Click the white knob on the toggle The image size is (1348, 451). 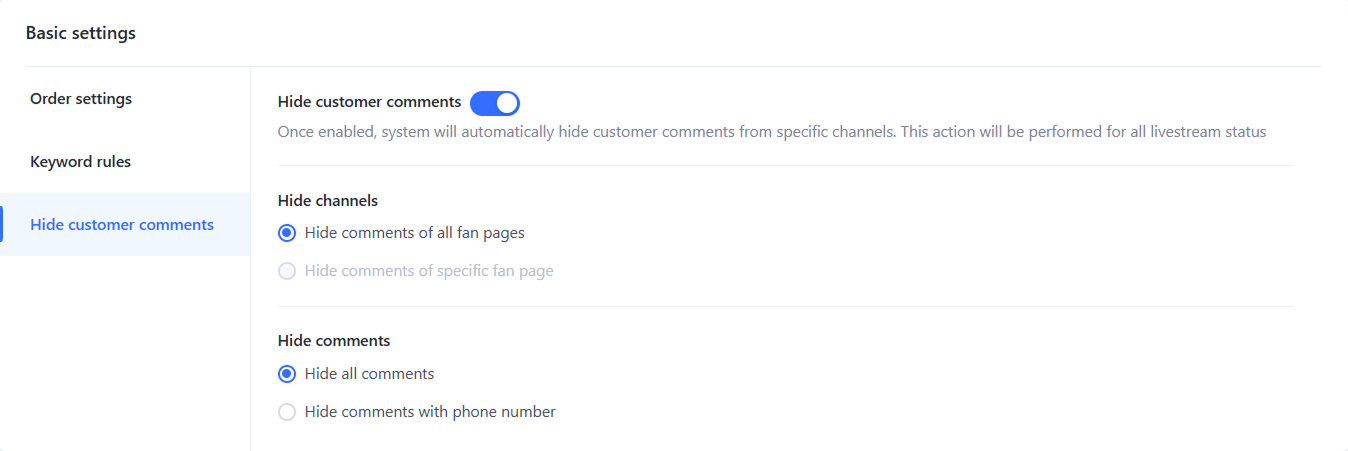click(x=507, y=102)
